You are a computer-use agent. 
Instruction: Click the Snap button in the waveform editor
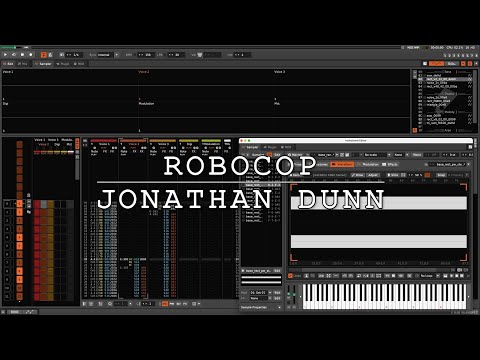click(441, 175)
